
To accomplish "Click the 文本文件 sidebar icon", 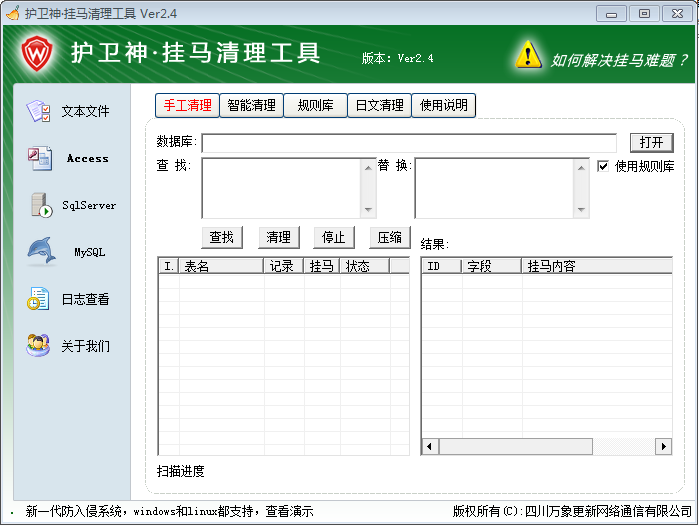I will coord(40,111).
